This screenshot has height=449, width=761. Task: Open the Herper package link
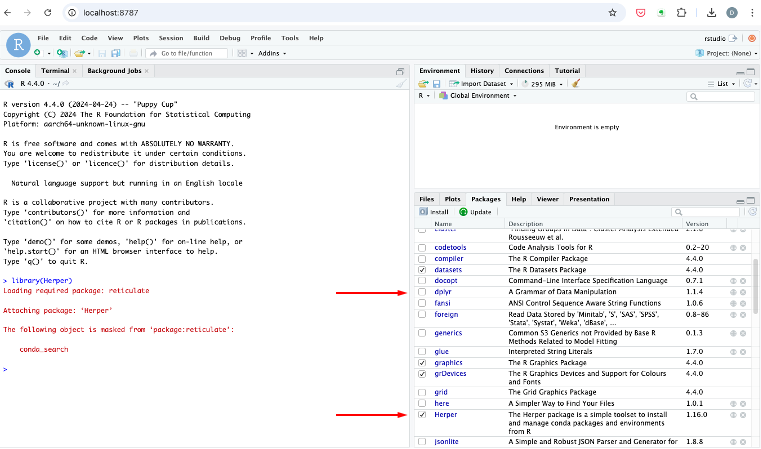point(446,415)
